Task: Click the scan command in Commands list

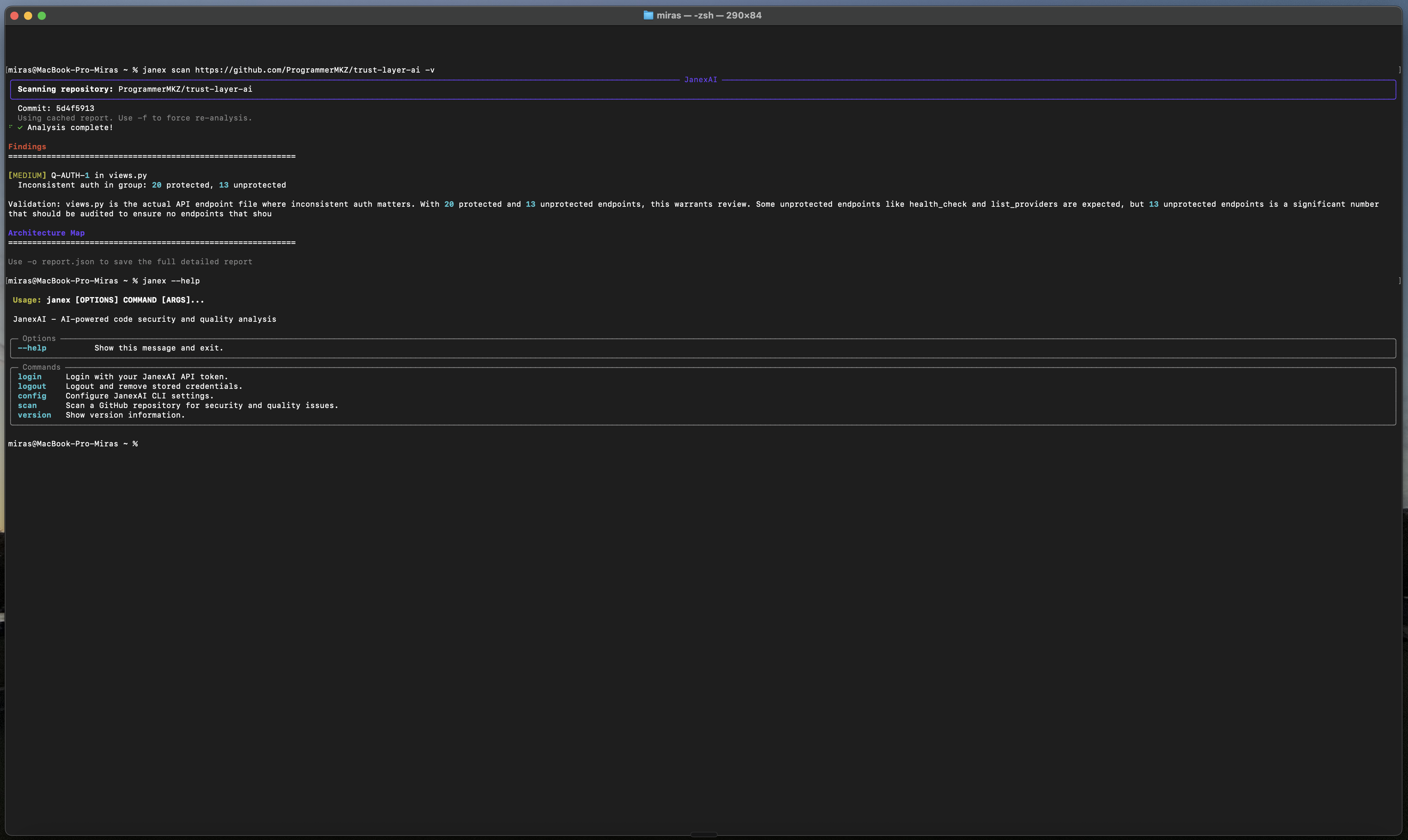Action: (x=27, y=406)
